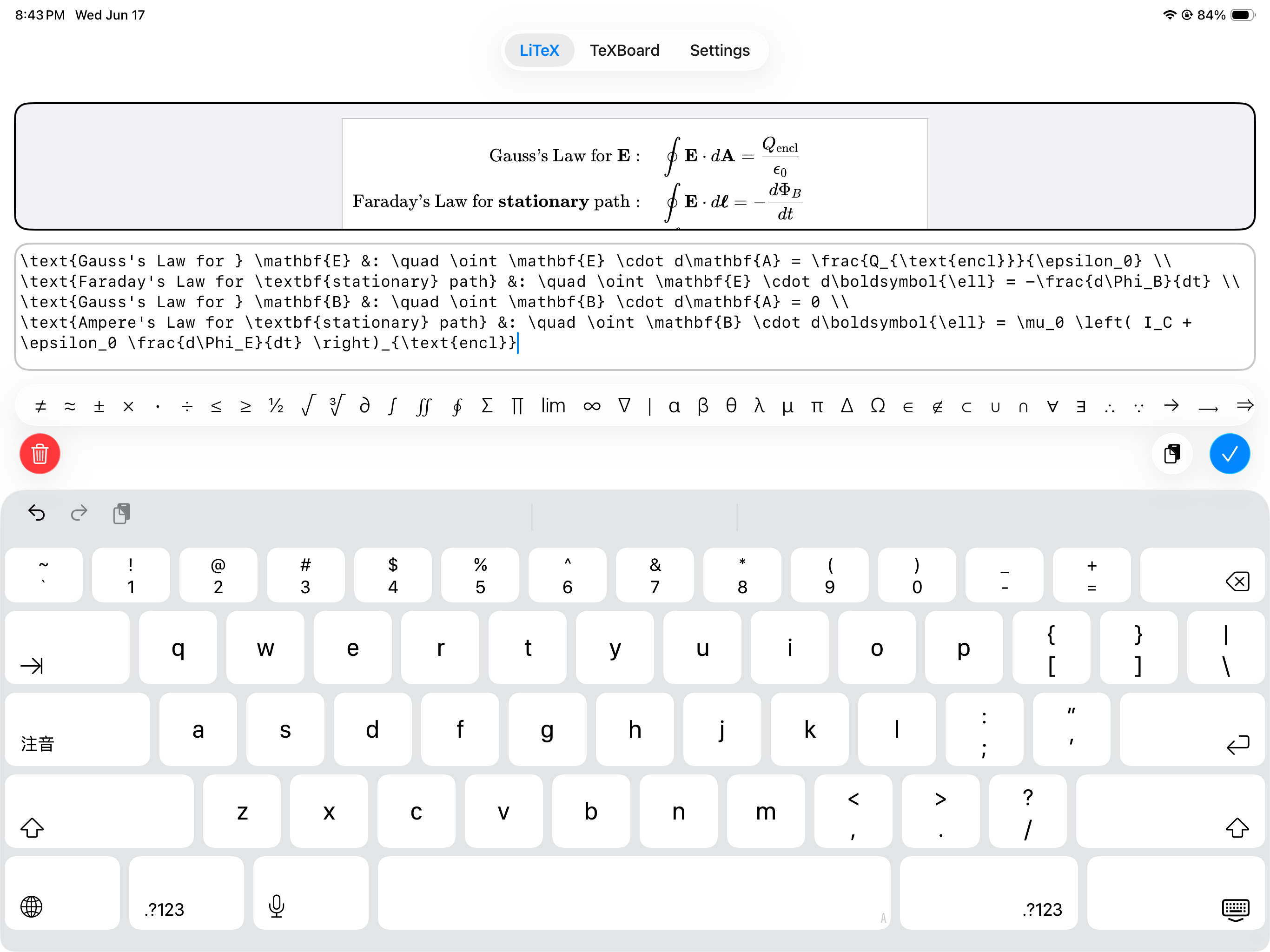Switch to the LiTeX tab
The width and height of the screenshot is (1270, 952).
pyautogui.click(x=539, y=51)
